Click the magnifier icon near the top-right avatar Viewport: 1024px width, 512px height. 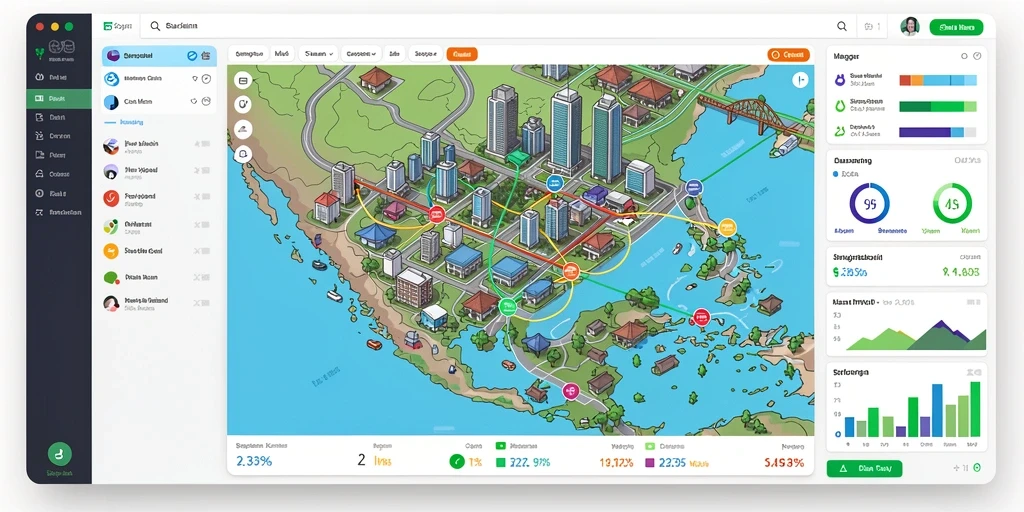coord(842,26)
